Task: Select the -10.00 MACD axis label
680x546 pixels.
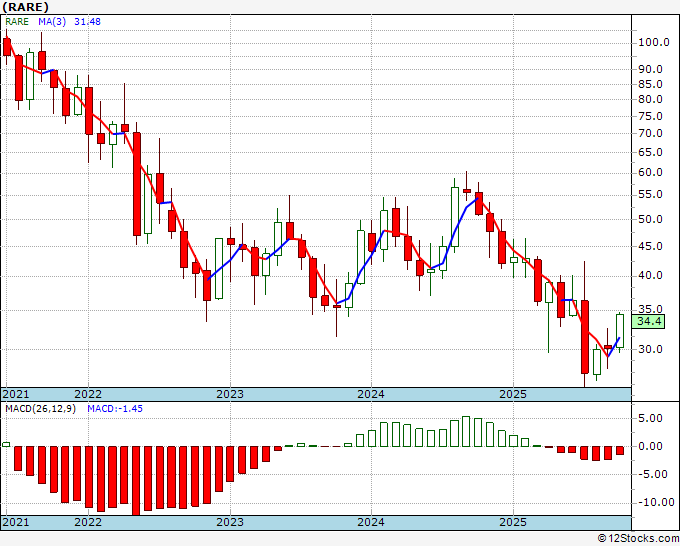Action: click(654, 503)
